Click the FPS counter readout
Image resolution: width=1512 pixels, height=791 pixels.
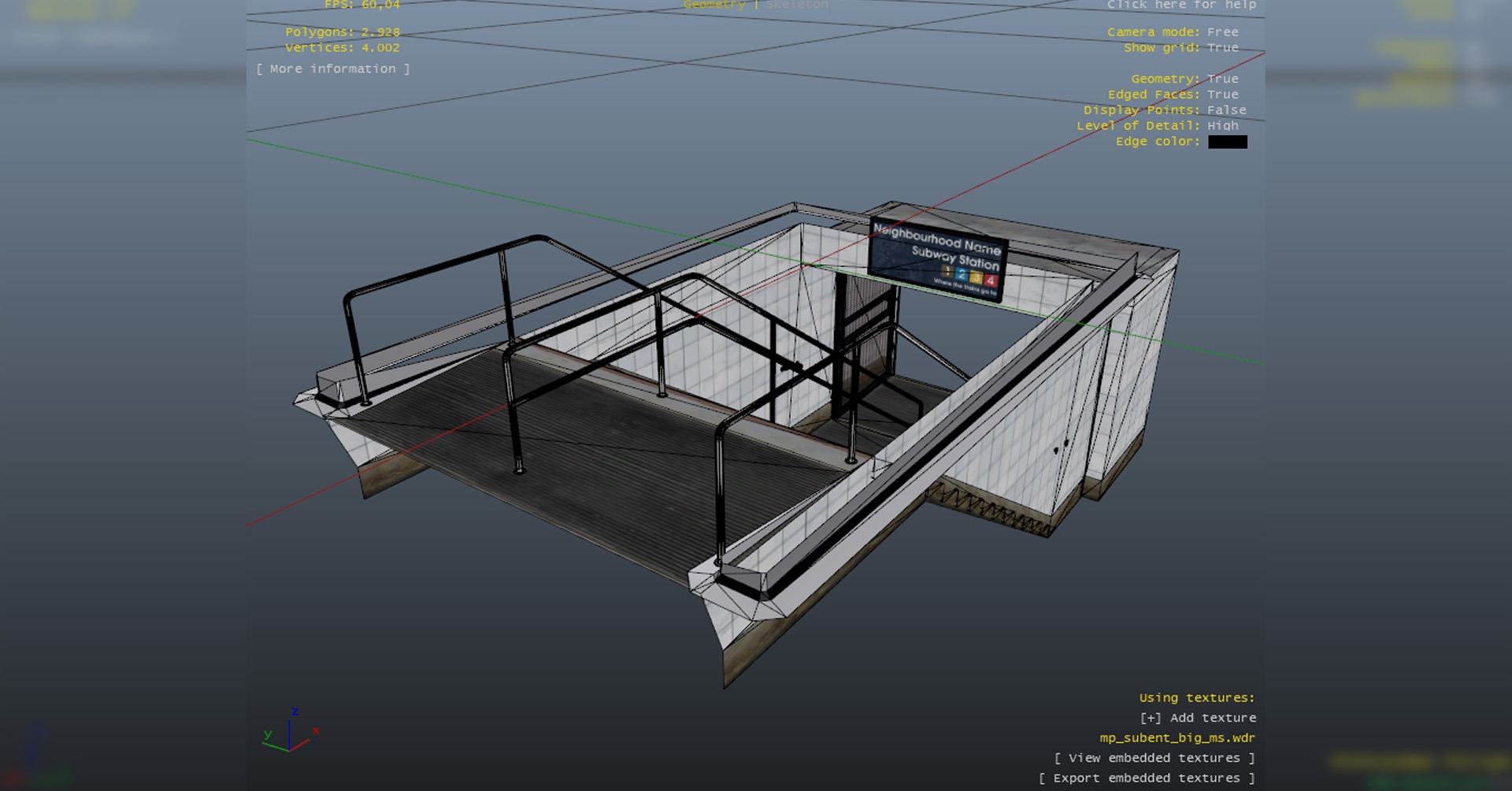point(362,6)
